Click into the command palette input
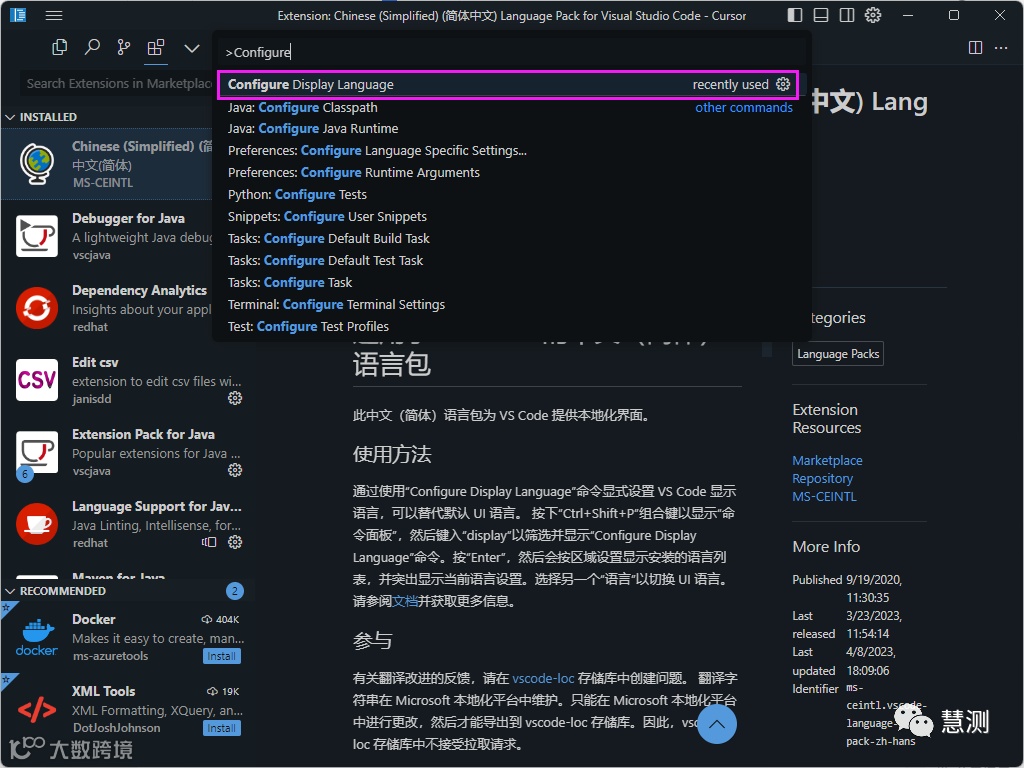The width and height of the screenshot is (1024, 768). [511, 52]
